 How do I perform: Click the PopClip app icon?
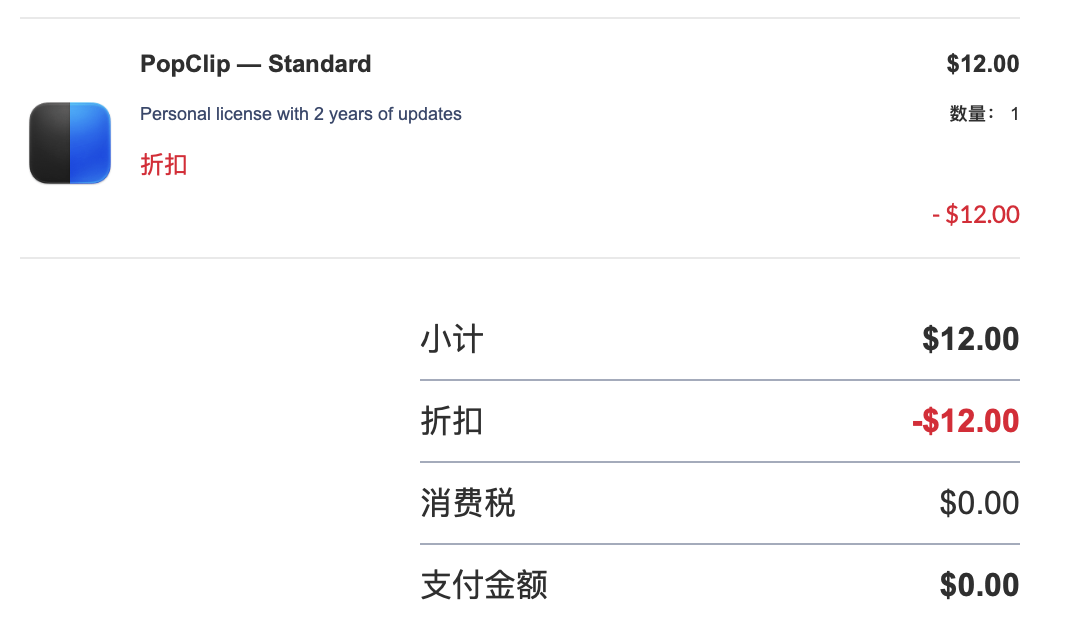[70, 143]
